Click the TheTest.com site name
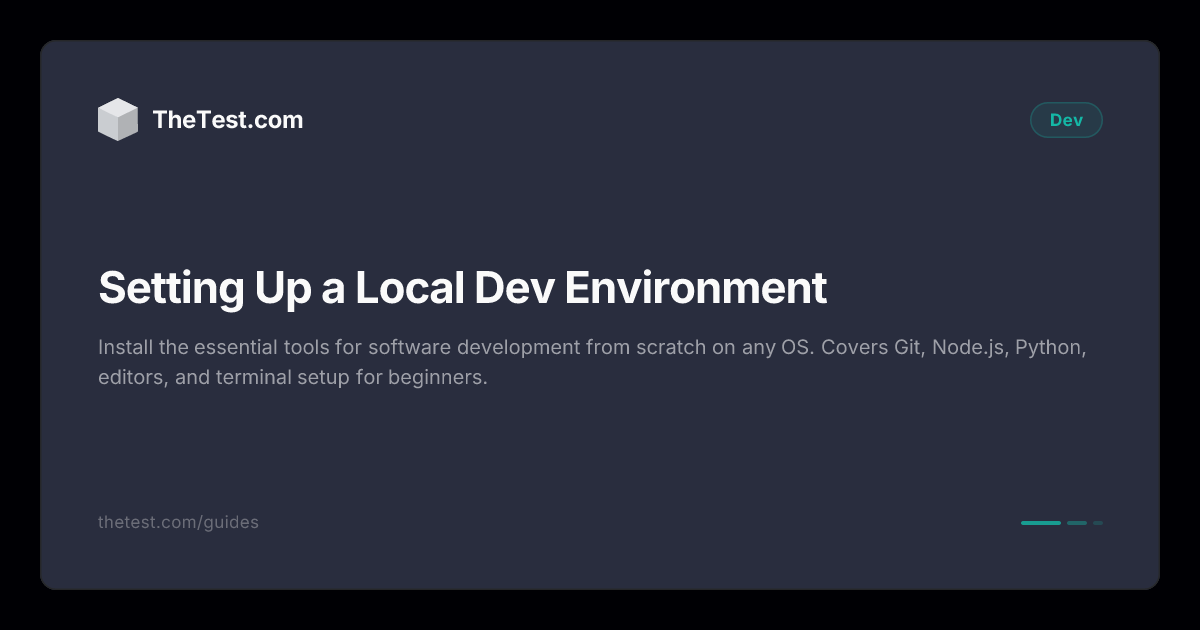The height and width of the screenshot is (630, 1200). (x=228, y=120)
